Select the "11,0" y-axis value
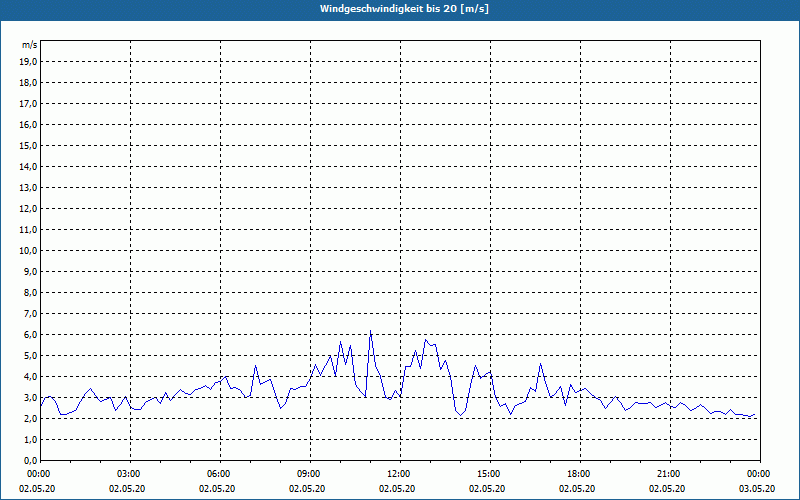800x500 pixels. 28,230
